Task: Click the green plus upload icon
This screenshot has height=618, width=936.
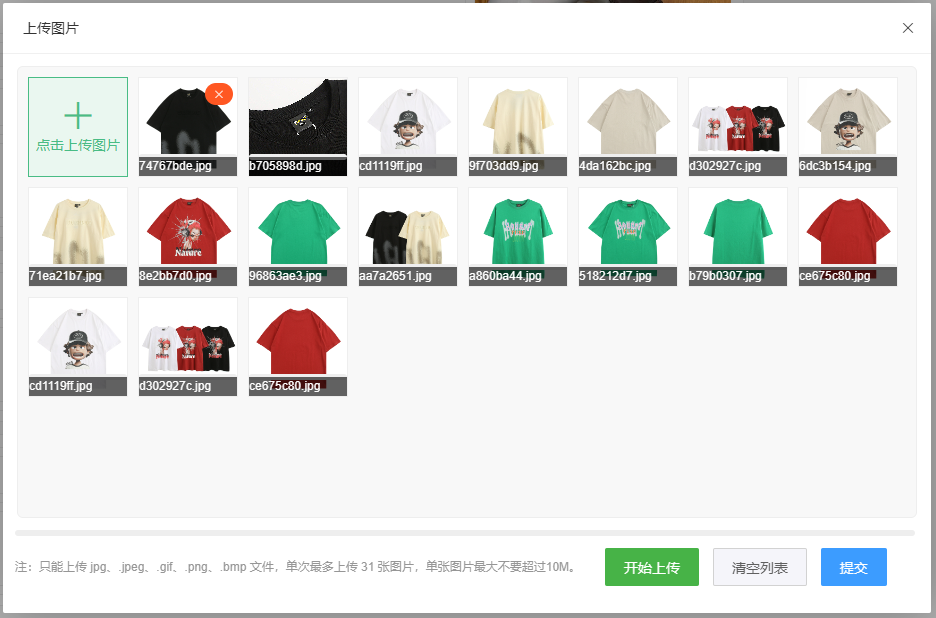Action: click(x=78, y=116)
